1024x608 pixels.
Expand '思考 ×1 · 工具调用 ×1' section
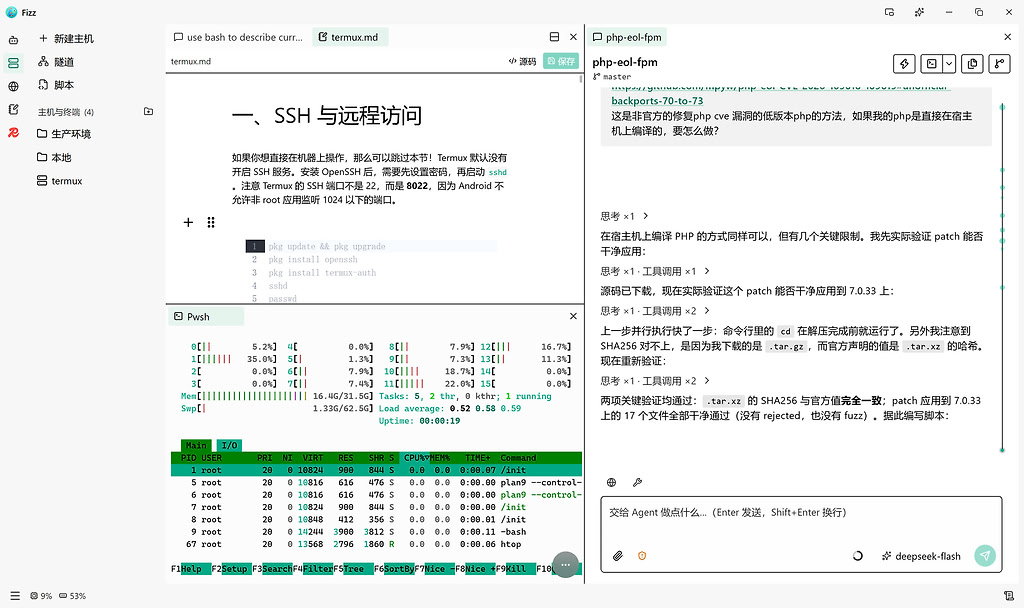(x=655, y=271)
